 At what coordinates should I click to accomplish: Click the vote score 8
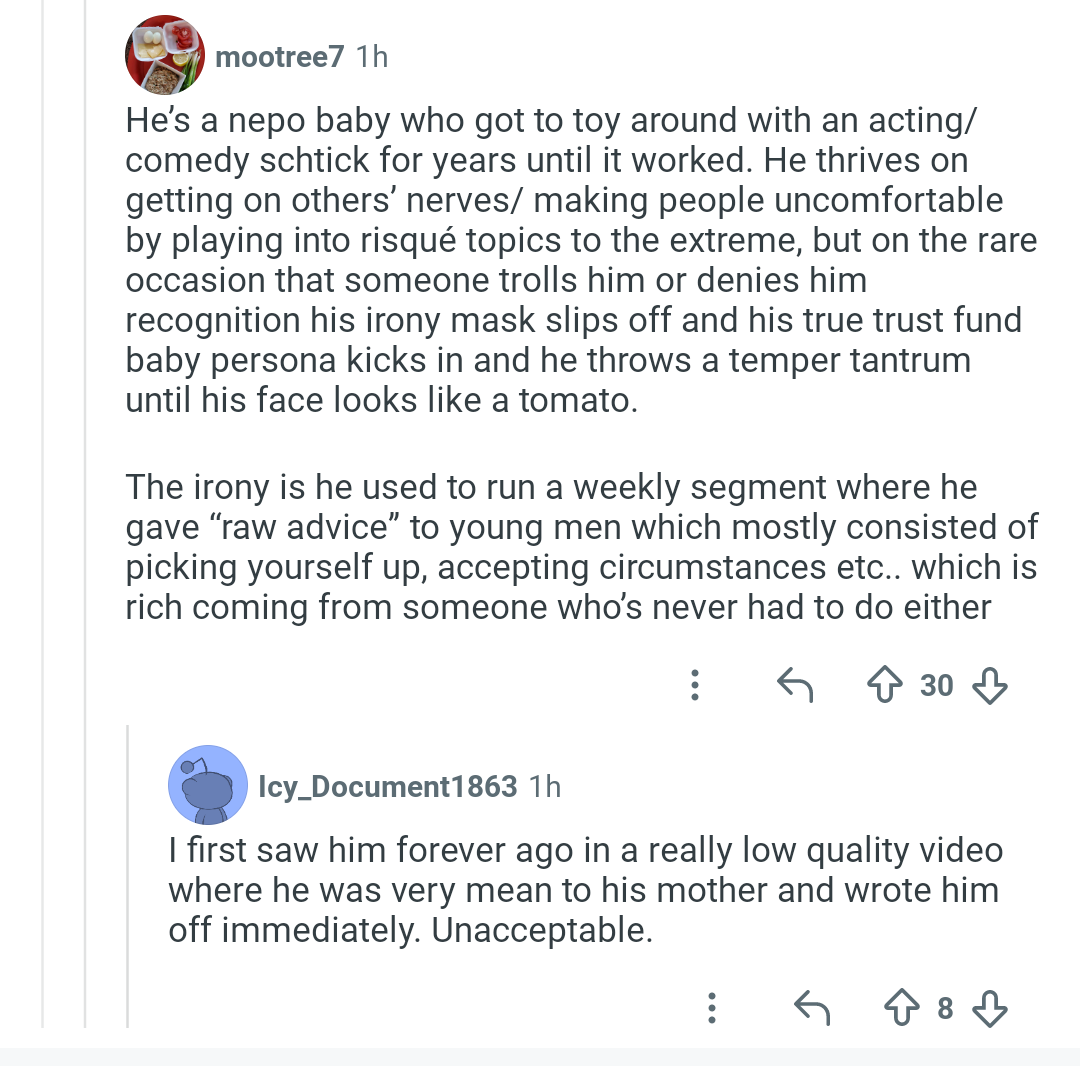point(945,1007)
